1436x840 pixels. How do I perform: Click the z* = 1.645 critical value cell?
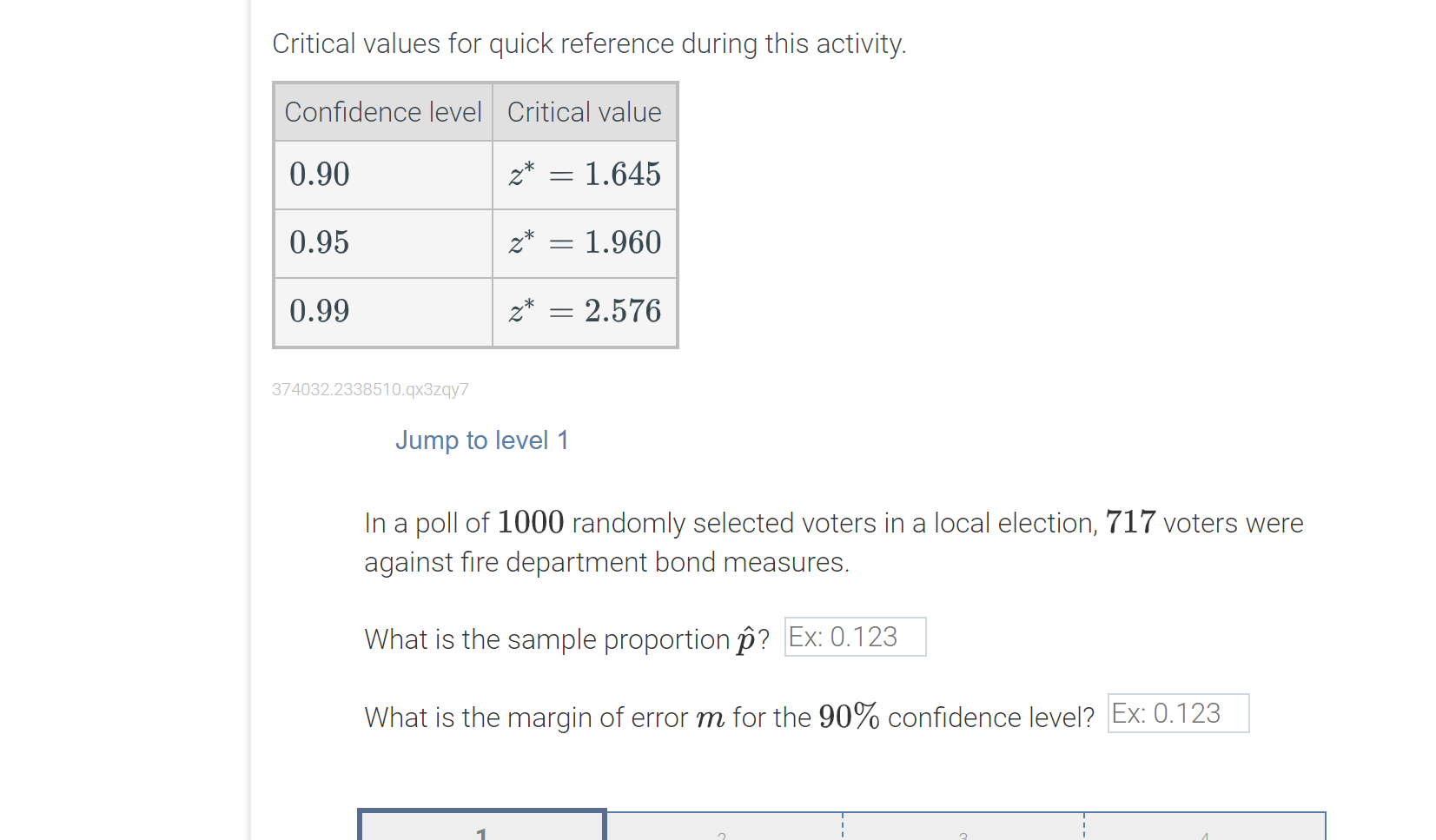click(x=584, y=174)
